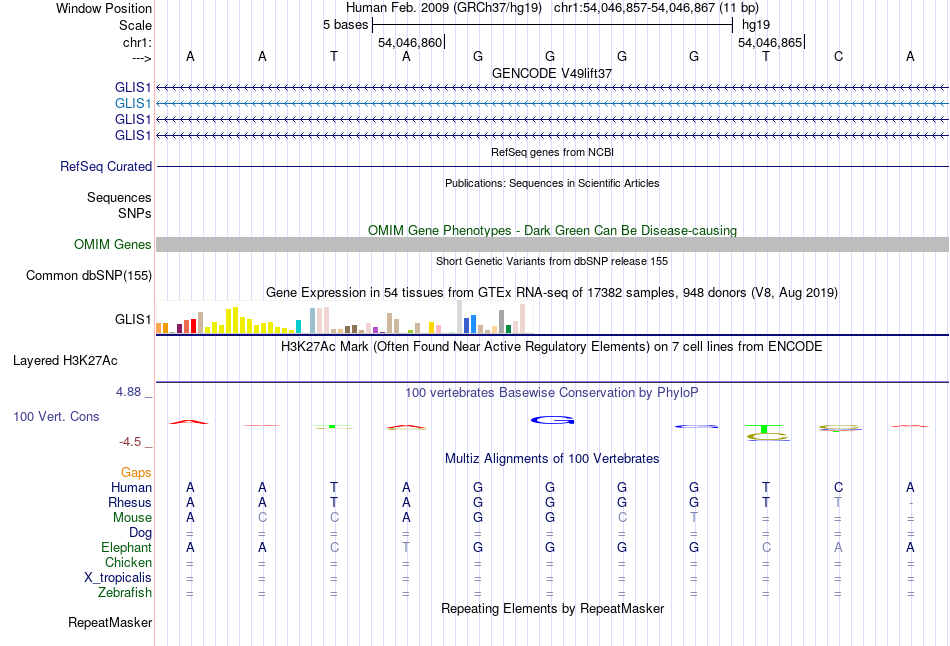Click the Zebrafish species label
The width and height of the screenshot is (950, 646).
[x=125, y=593]
